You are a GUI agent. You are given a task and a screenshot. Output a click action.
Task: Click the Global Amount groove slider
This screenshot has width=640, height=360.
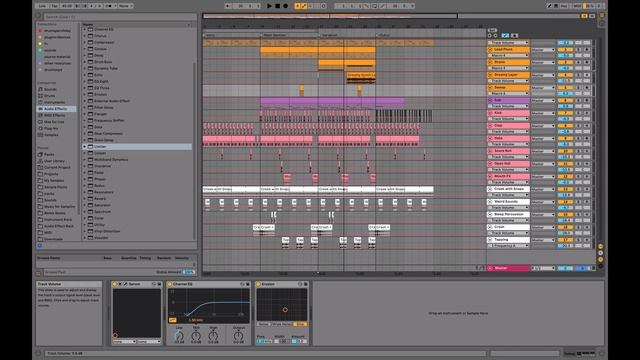point(188,272)
